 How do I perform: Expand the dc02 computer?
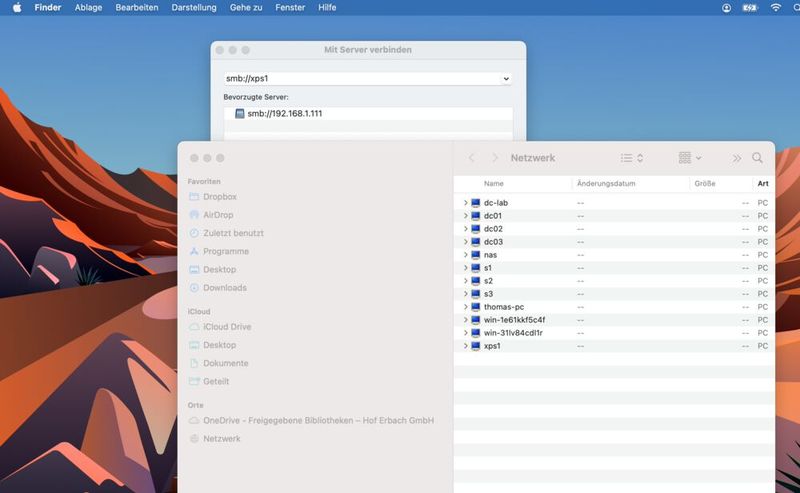465,229
